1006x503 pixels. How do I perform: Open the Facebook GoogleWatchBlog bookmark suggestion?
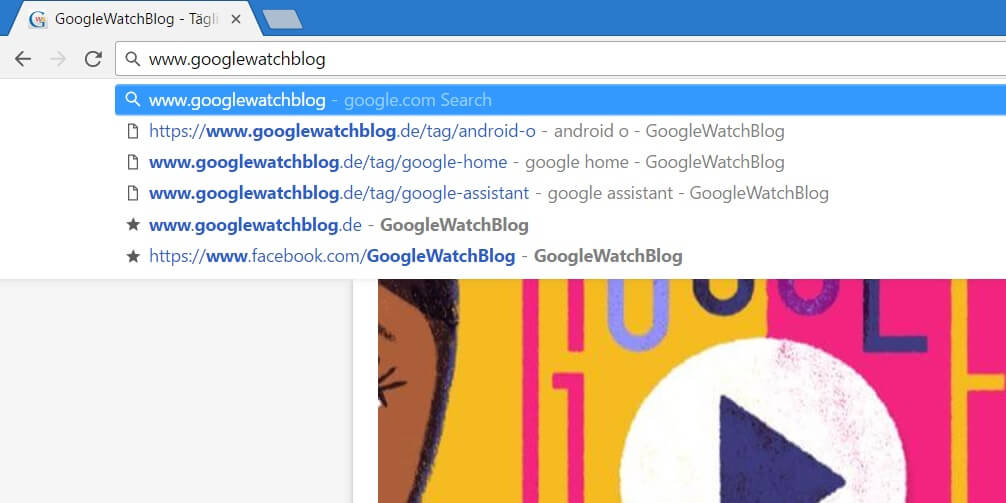(560, 256)
